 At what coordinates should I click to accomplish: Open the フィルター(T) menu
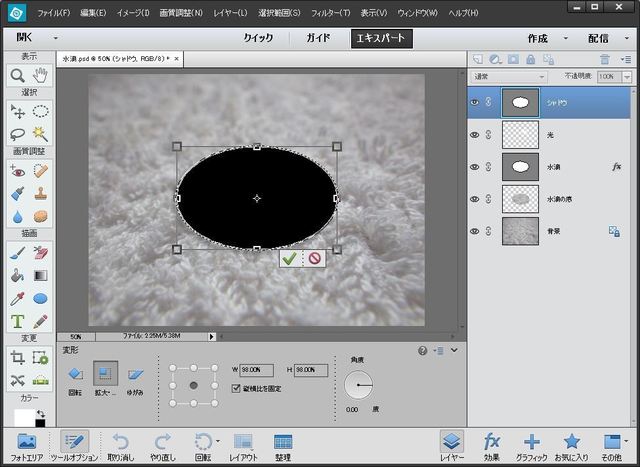pyautogui.click(x=329, y=13)
